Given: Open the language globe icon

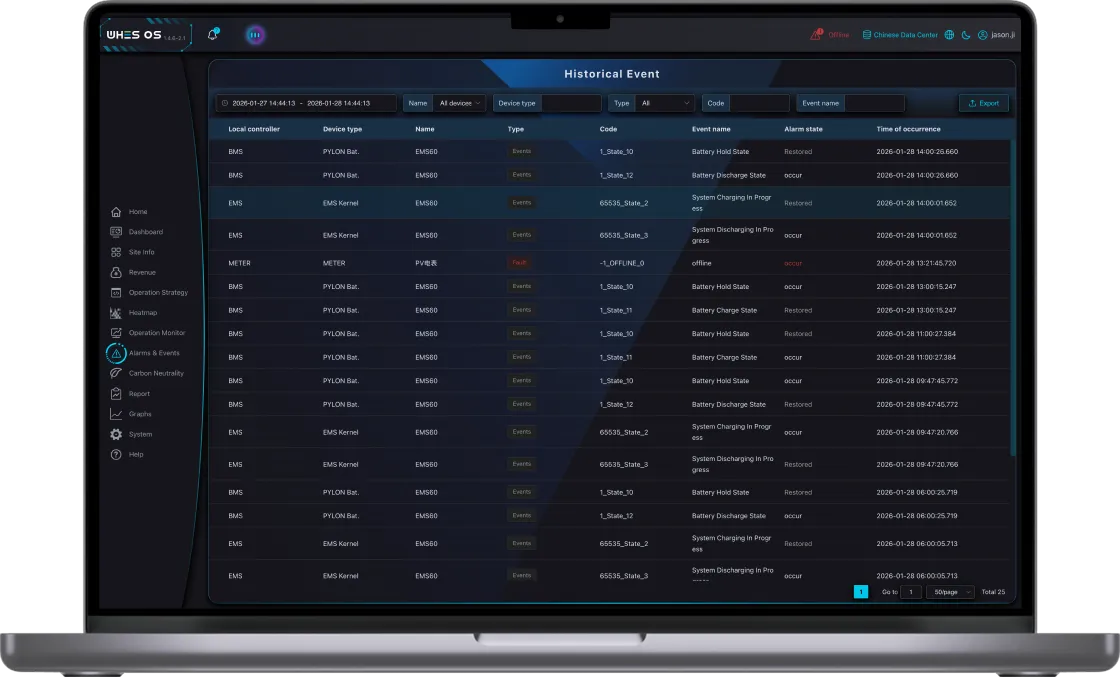Looking at the screenshot, I should [949, 35].
